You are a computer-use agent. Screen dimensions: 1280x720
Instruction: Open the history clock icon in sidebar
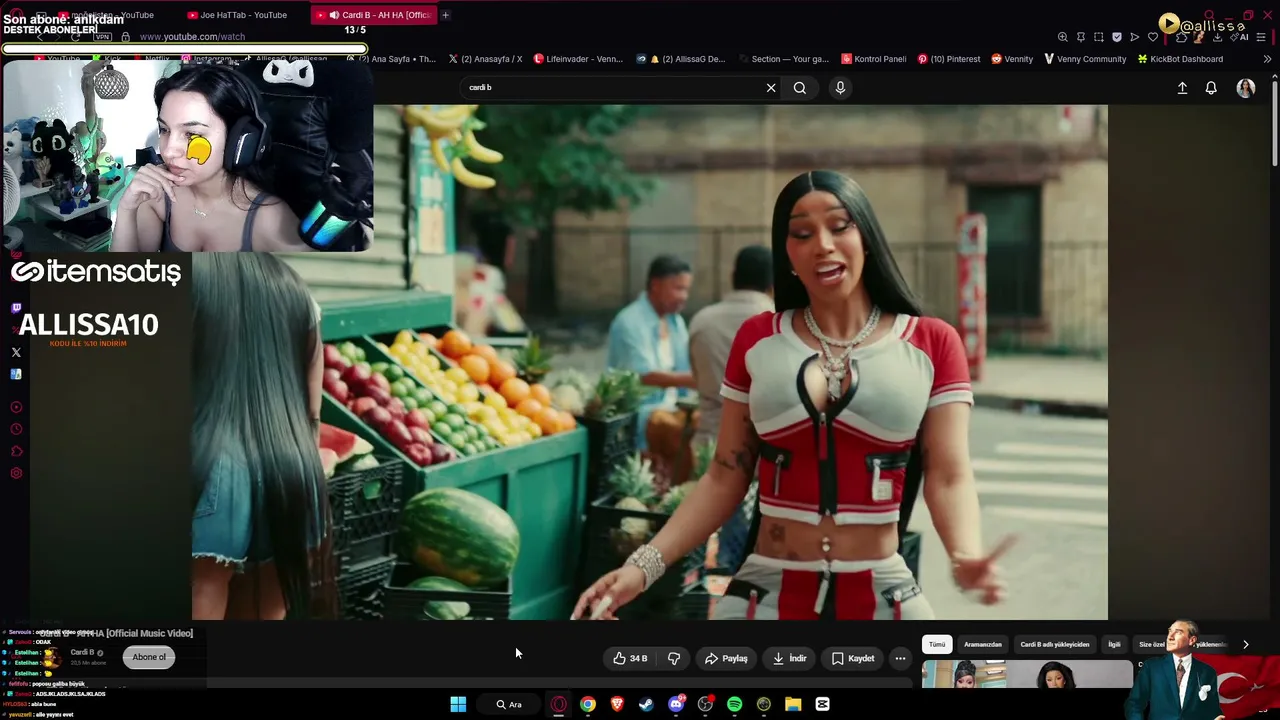click(16, 429)
